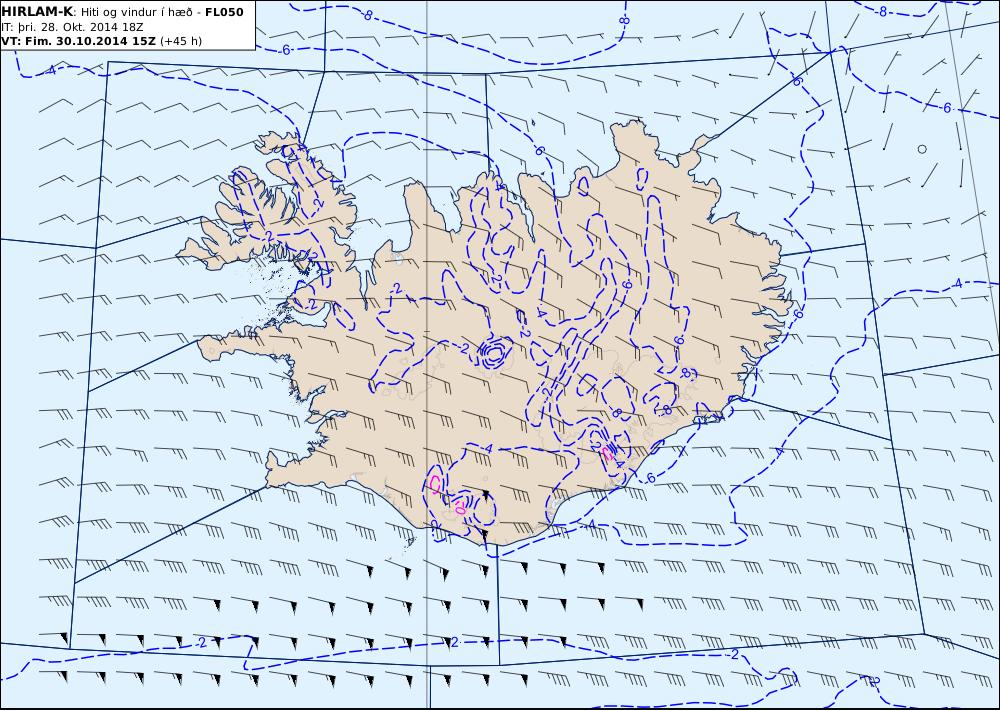The height and width of the screenshot is (710, 1000).
Task: Click the title line reading HIRLAM-K Hiti og vindur í hæð FL050
Action: pos(122,12)
